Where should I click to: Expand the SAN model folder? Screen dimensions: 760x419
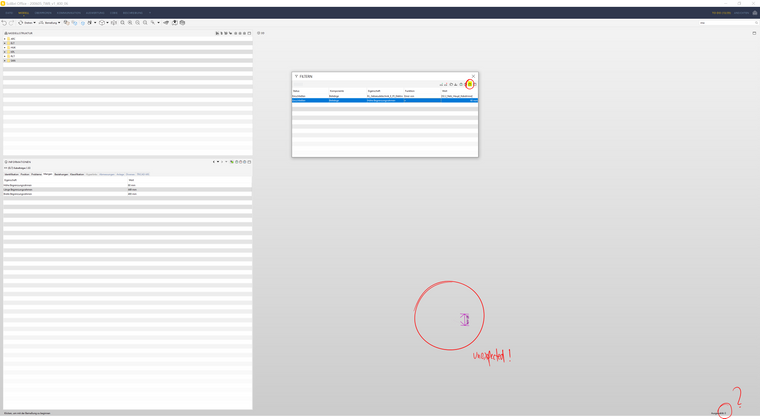5,61
